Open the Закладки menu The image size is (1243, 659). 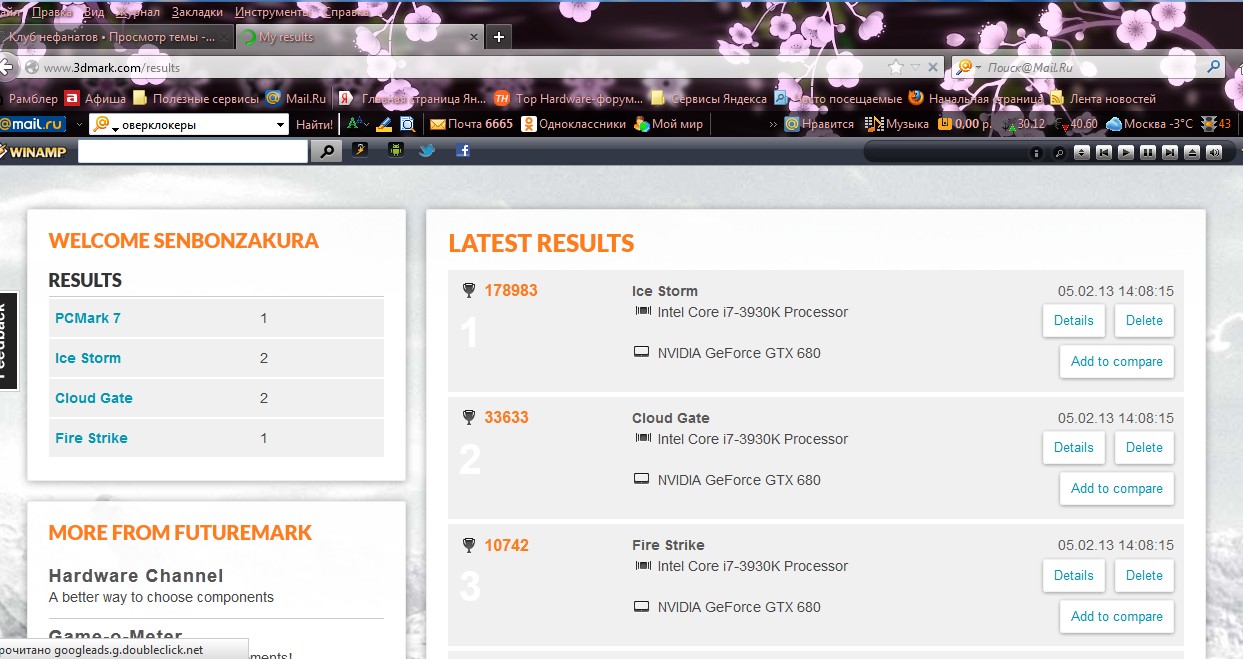(197, 12)
